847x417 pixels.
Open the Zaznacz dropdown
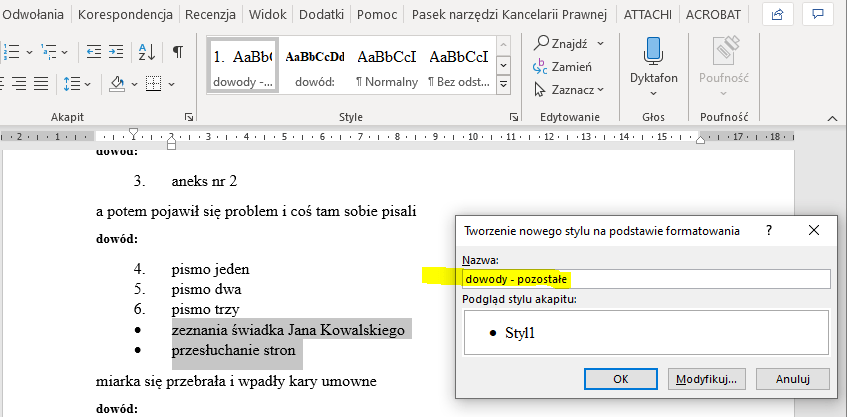pos(570,90)
